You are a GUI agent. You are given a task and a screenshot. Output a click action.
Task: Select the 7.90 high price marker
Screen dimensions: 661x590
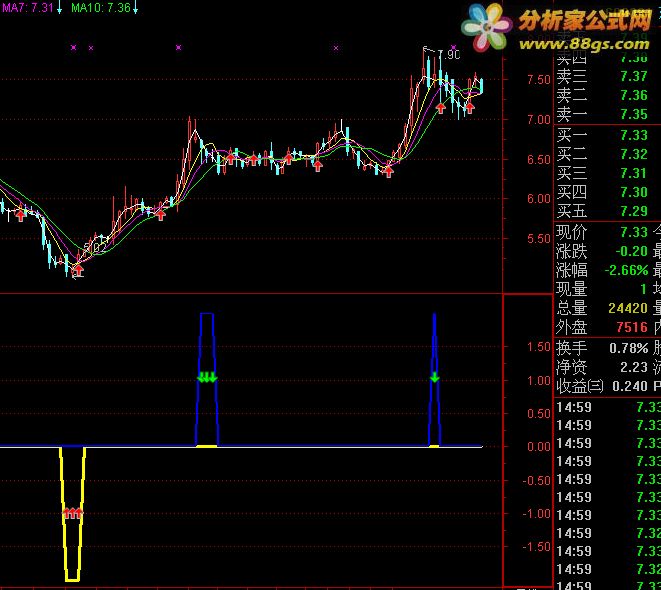tap(449, 55)
